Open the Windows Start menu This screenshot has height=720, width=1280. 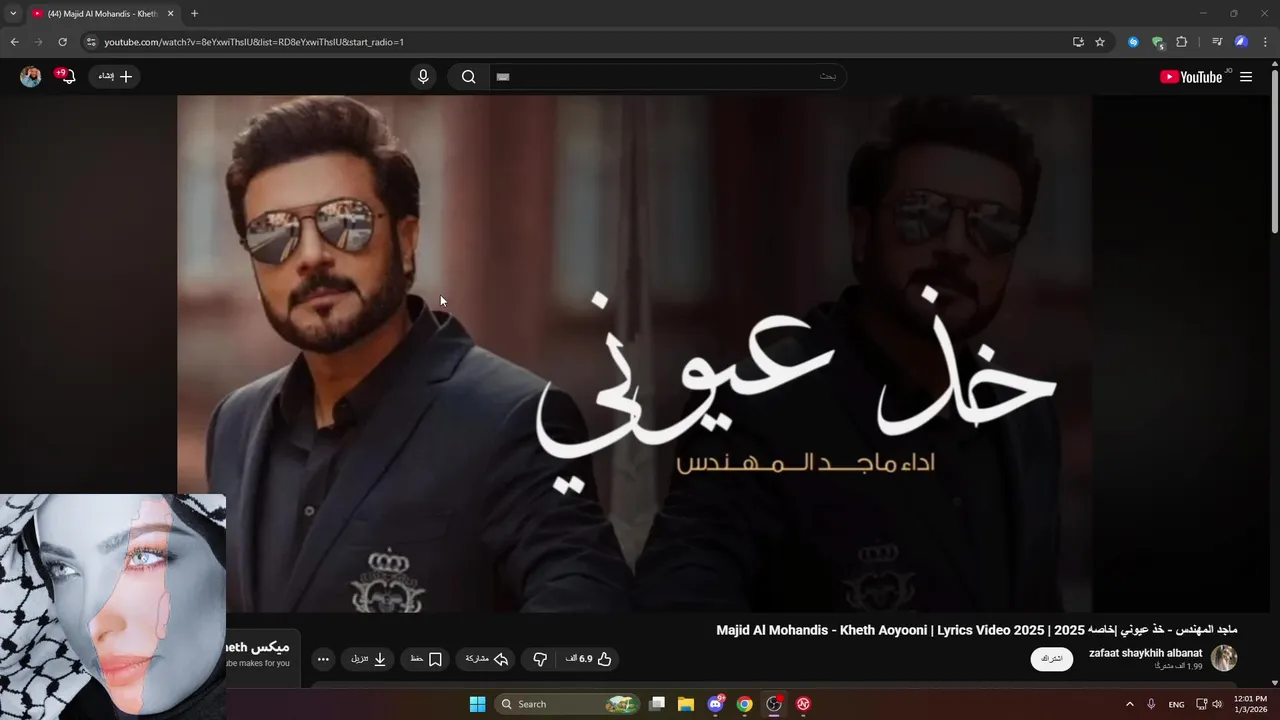477,704
